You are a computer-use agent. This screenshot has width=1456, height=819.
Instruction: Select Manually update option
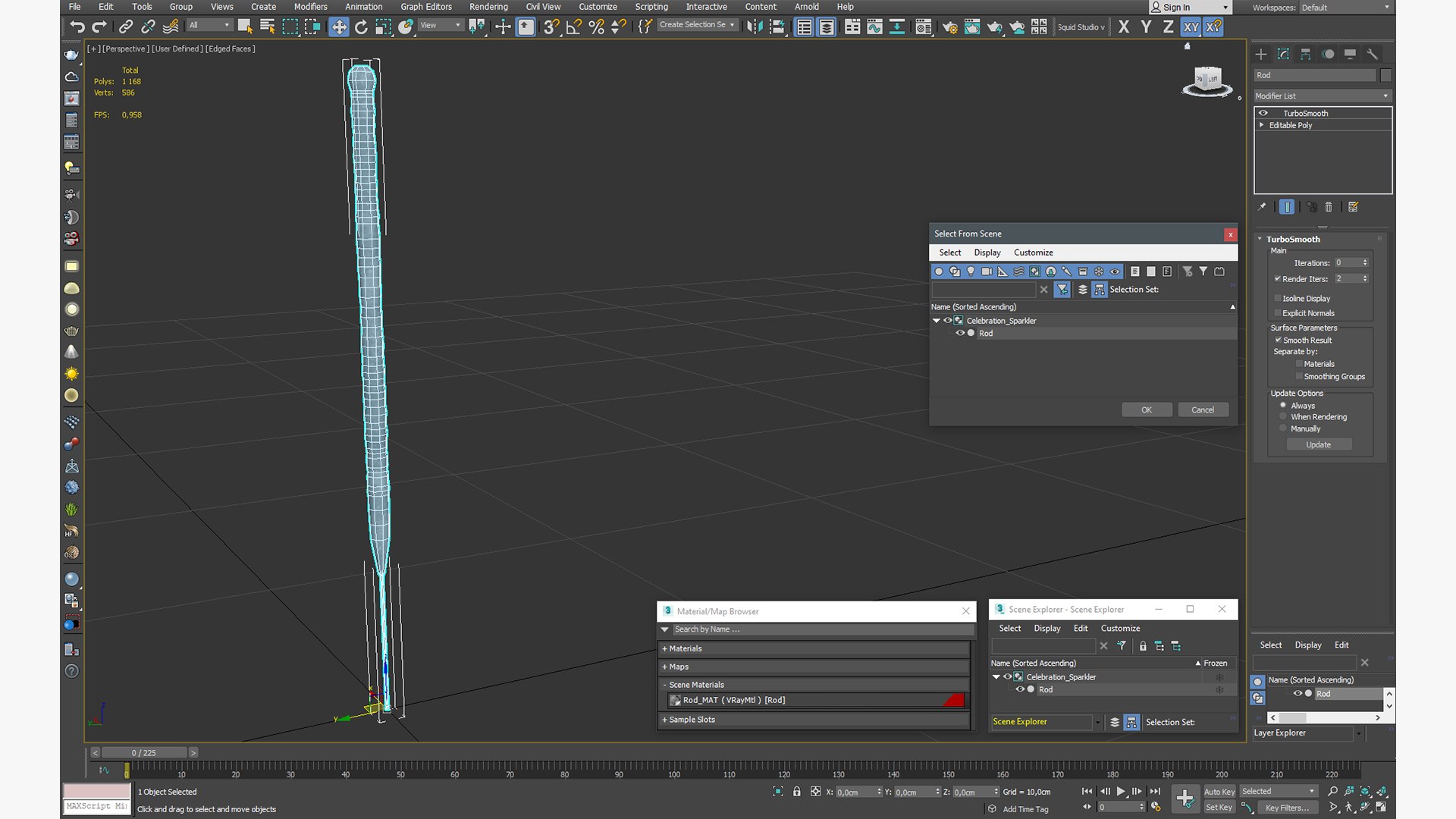tap(1283, 428)
